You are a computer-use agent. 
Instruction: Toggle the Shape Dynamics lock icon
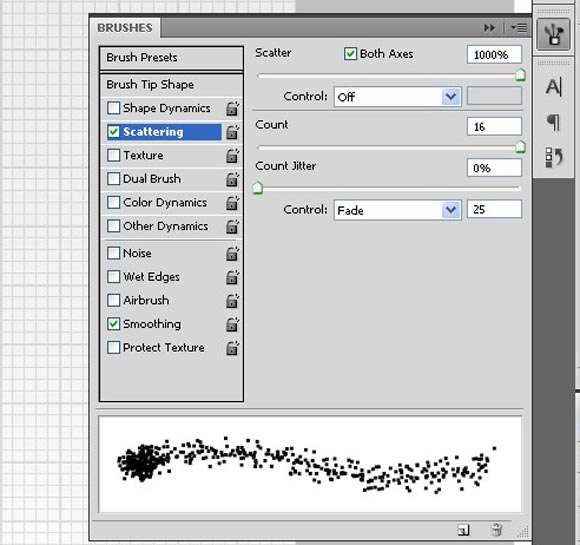pyautogui.click(x=232, y=108)
